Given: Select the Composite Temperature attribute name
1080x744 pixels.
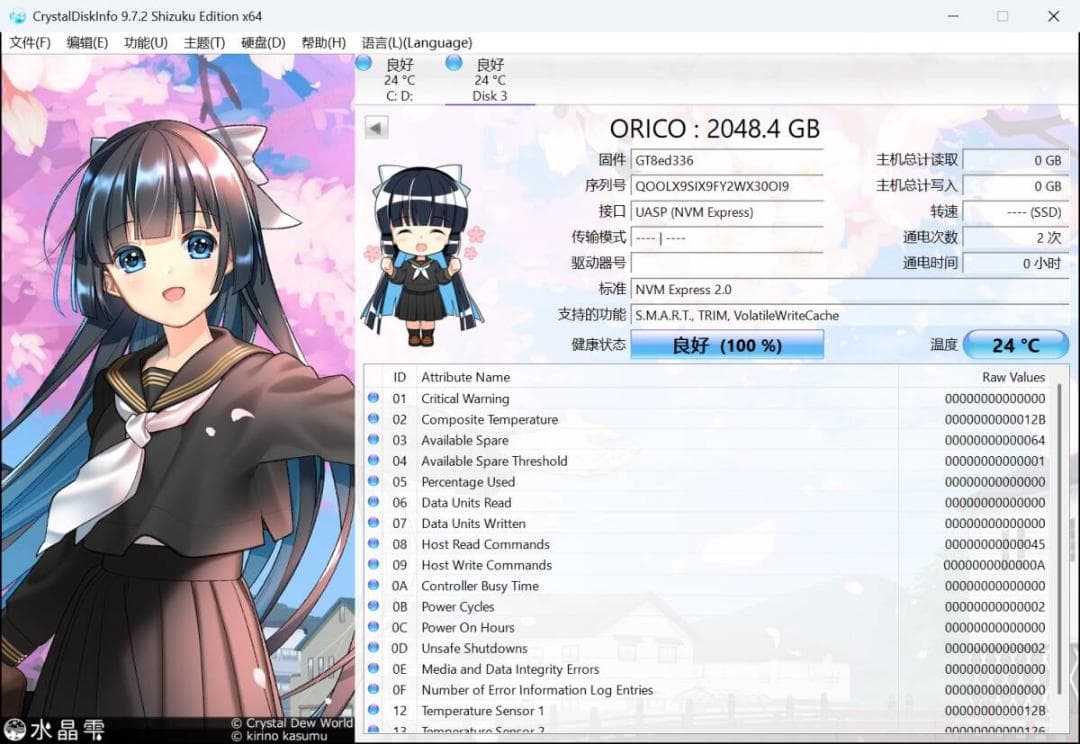Looking at the screenshot, I should 490,420.
